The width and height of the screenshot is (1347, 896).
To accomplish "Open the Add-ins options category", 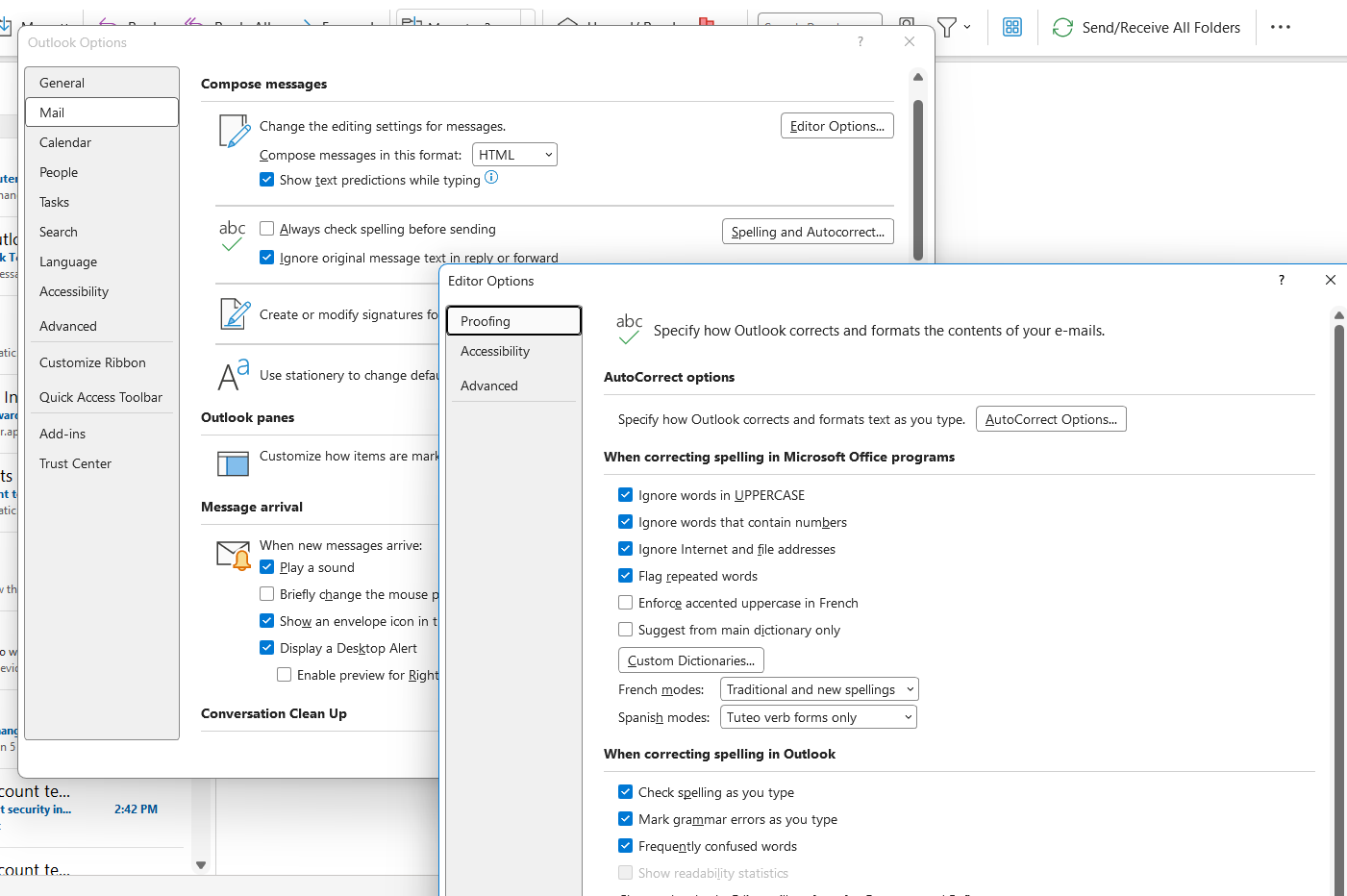I will click(102, 434).
